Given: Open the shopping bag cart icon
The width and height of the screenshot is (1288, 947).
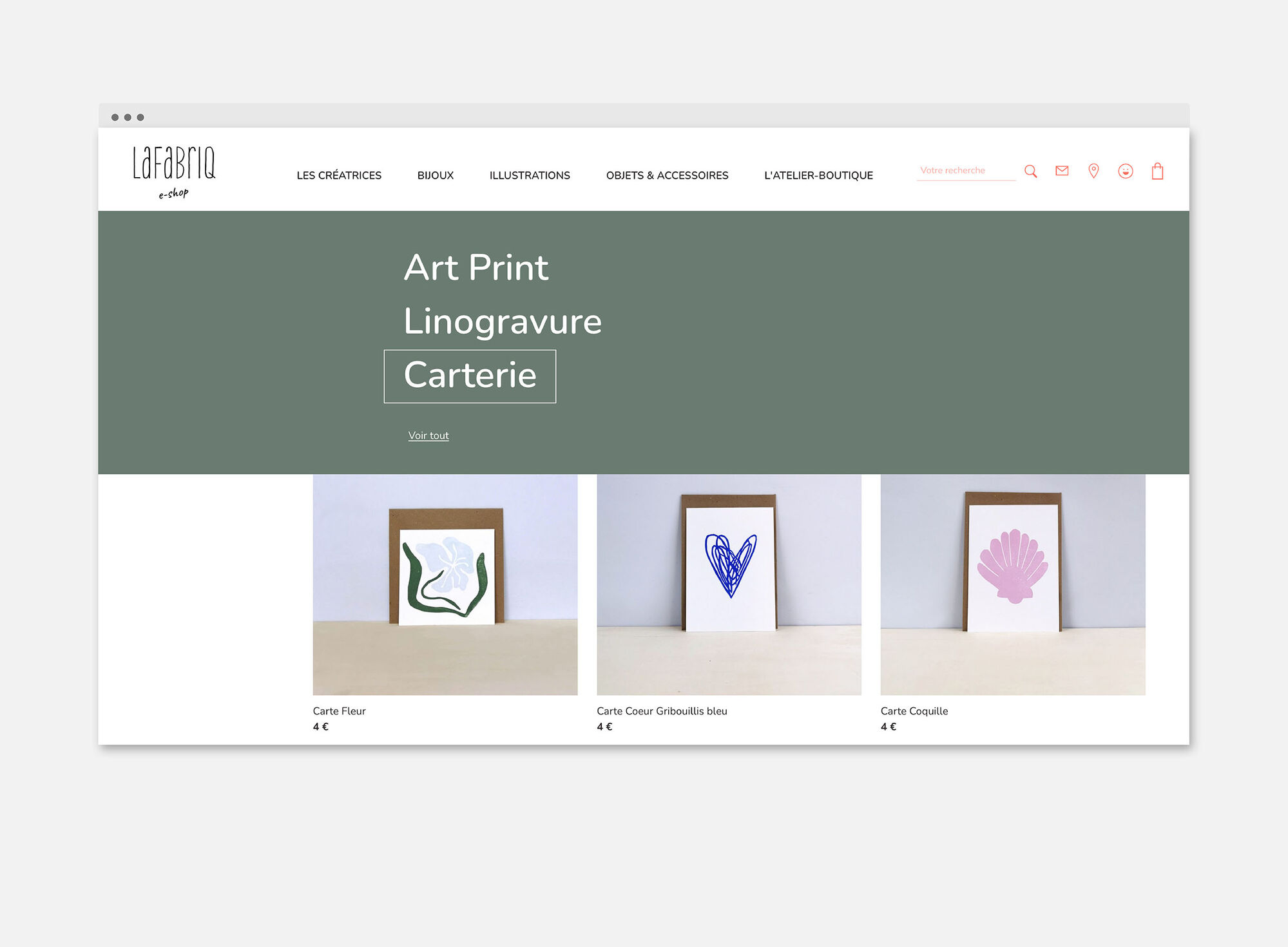Looking at the screenshot, I should [x=1157, y=171].
